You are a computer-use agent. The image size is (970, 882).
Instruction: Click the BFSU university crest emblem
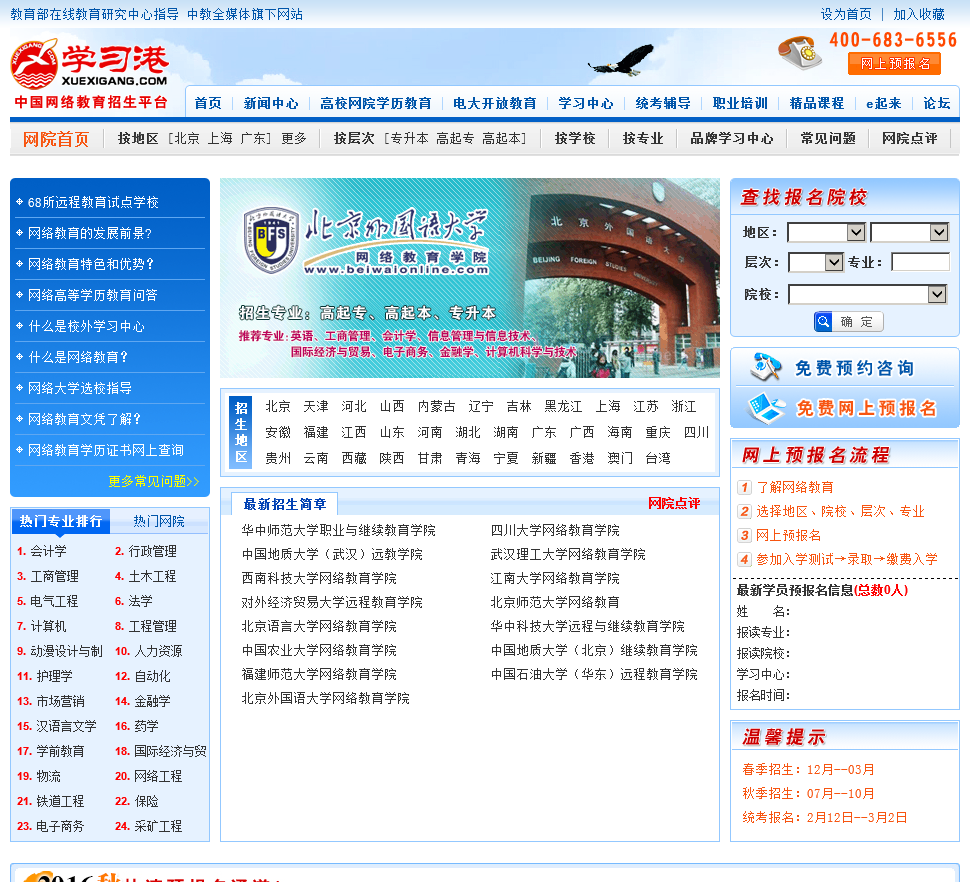[x=270, y=240]
